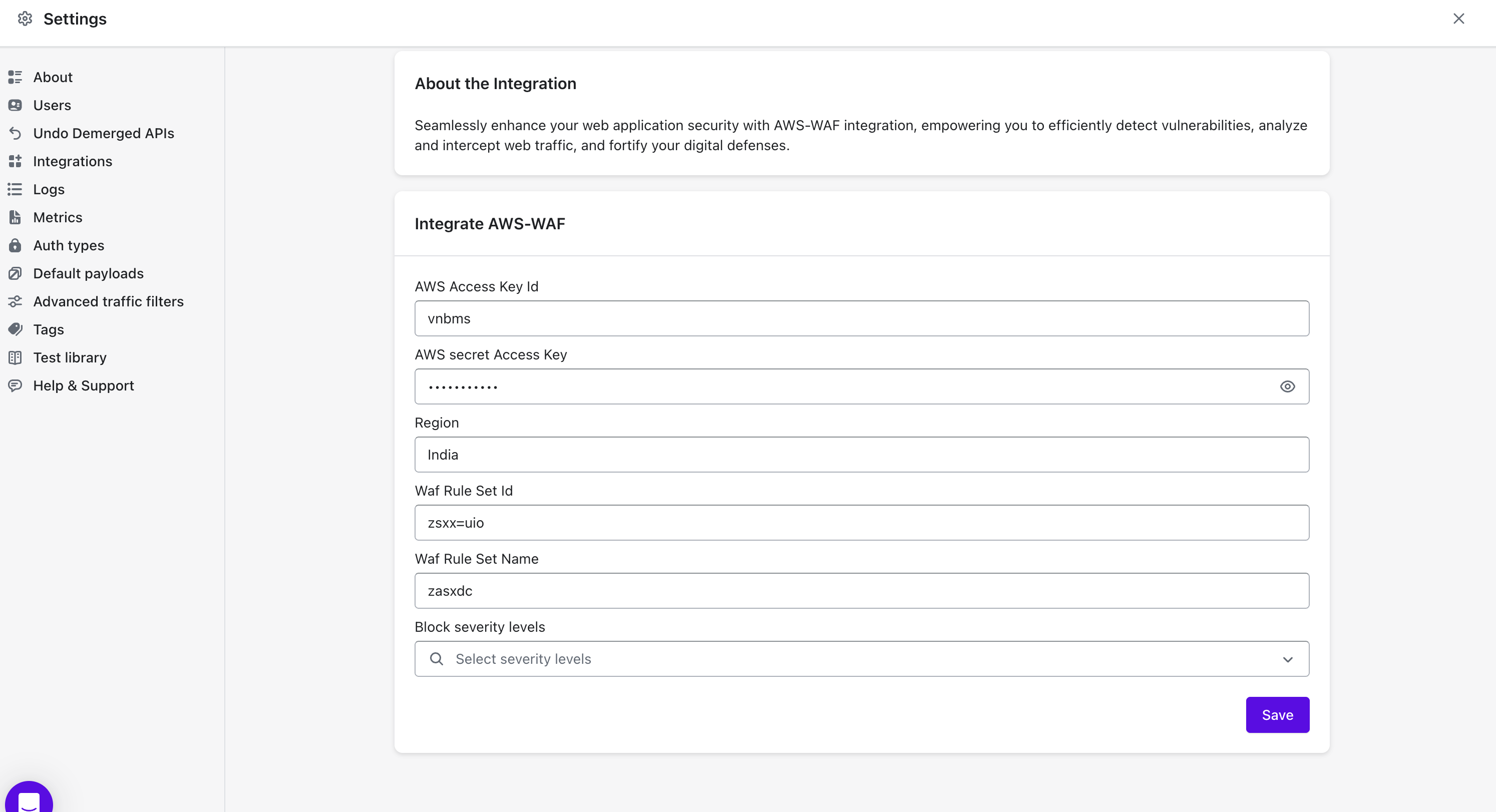
Task: Go to the Test library section
Action: pos(70,358)
